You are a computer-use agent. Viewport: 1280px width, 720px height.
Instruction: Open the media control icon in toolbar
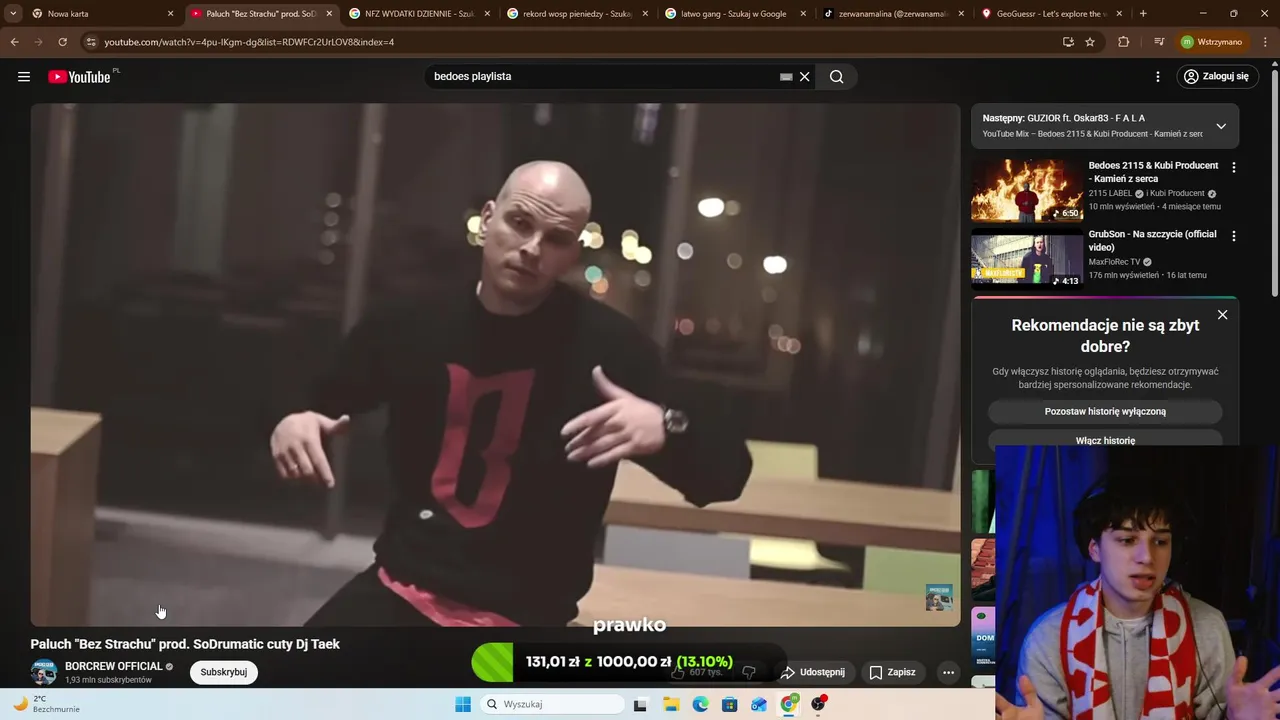tap(1159, 42)
